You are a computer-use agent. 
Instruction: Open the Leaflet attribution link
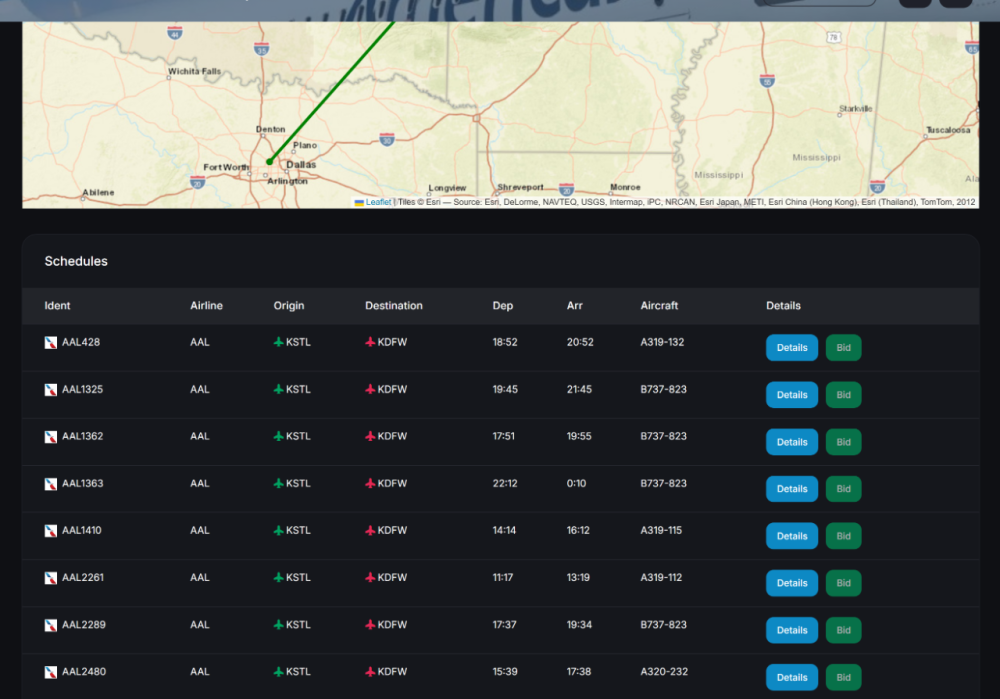(378, 202)
